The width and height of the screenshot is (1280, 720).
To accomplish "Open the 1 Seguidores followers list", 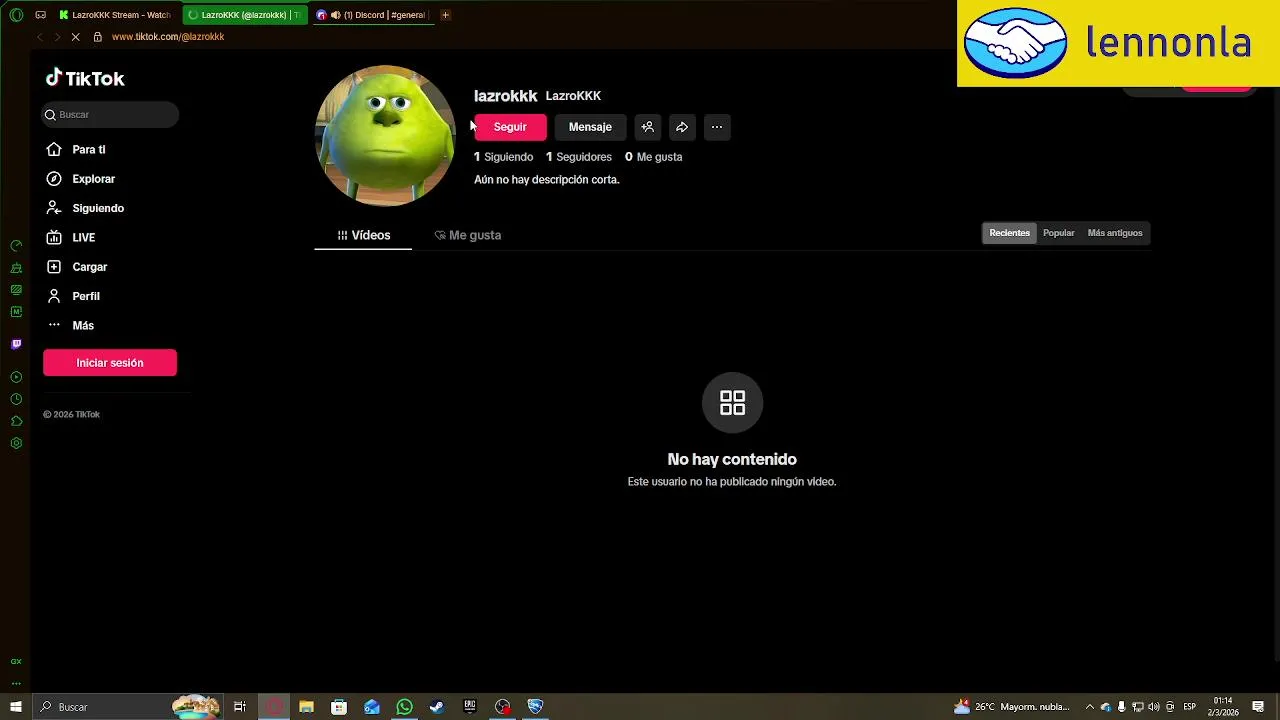I will pyautogui.click(x=579, y=157).
